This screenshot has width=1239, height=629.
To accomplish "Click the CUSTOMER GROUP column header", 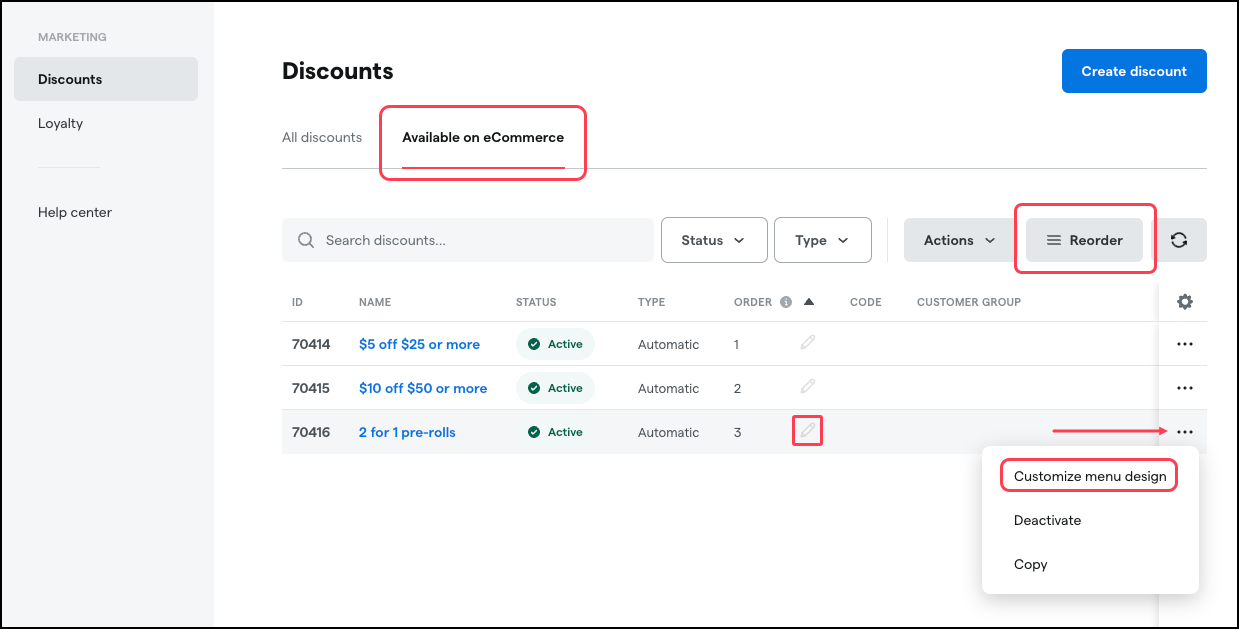I will pos(969,302).
